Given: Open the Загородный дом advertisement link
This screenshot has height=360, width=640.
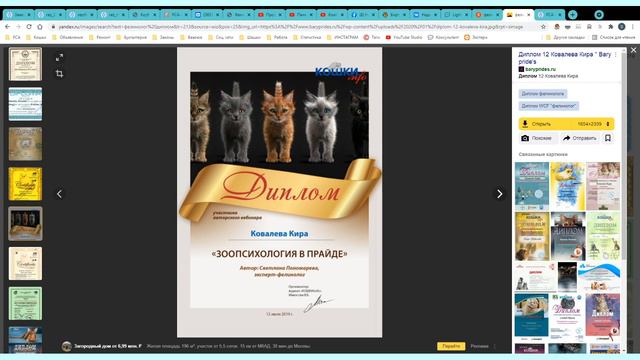Looking at the screenshot, I should click(x=108, y=346).
